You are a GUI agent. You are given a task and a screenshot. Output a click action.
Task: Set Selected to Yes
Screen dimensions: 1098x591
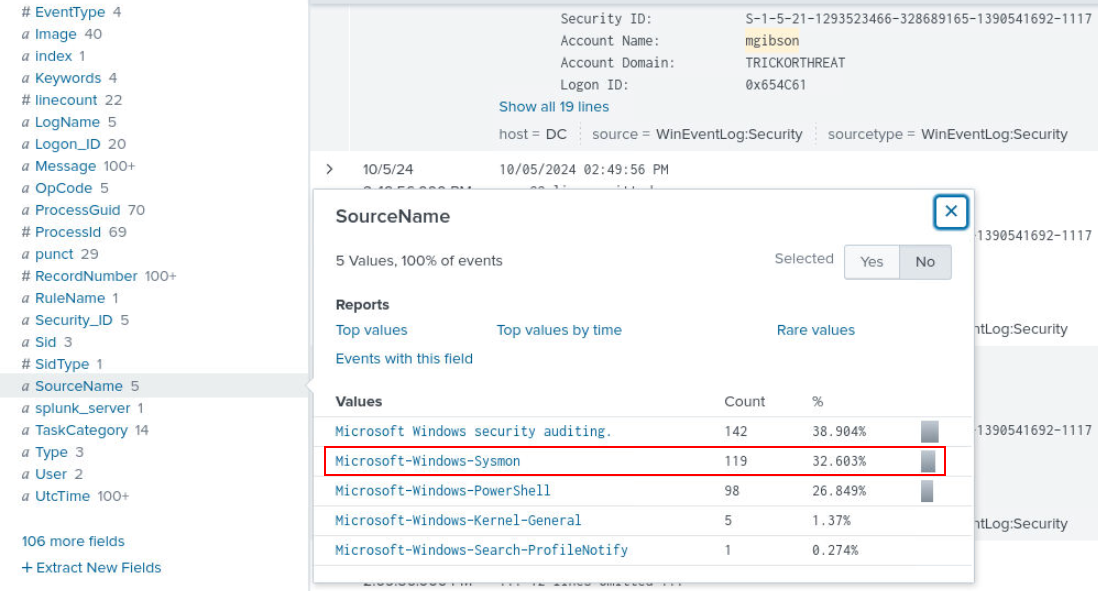[871, 262]
